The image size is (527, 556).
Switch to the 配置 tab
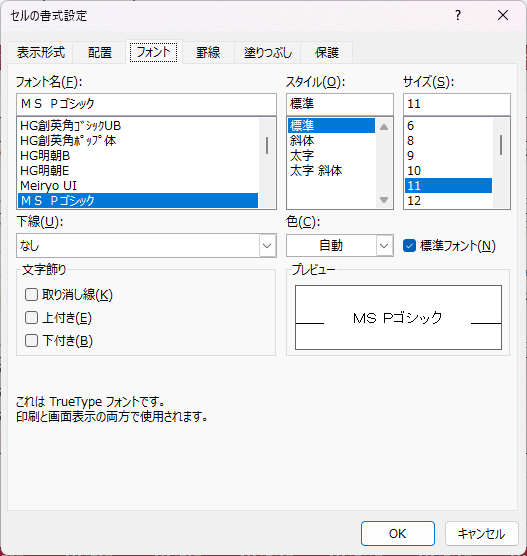pyautogui.click(x=100, y=52)
